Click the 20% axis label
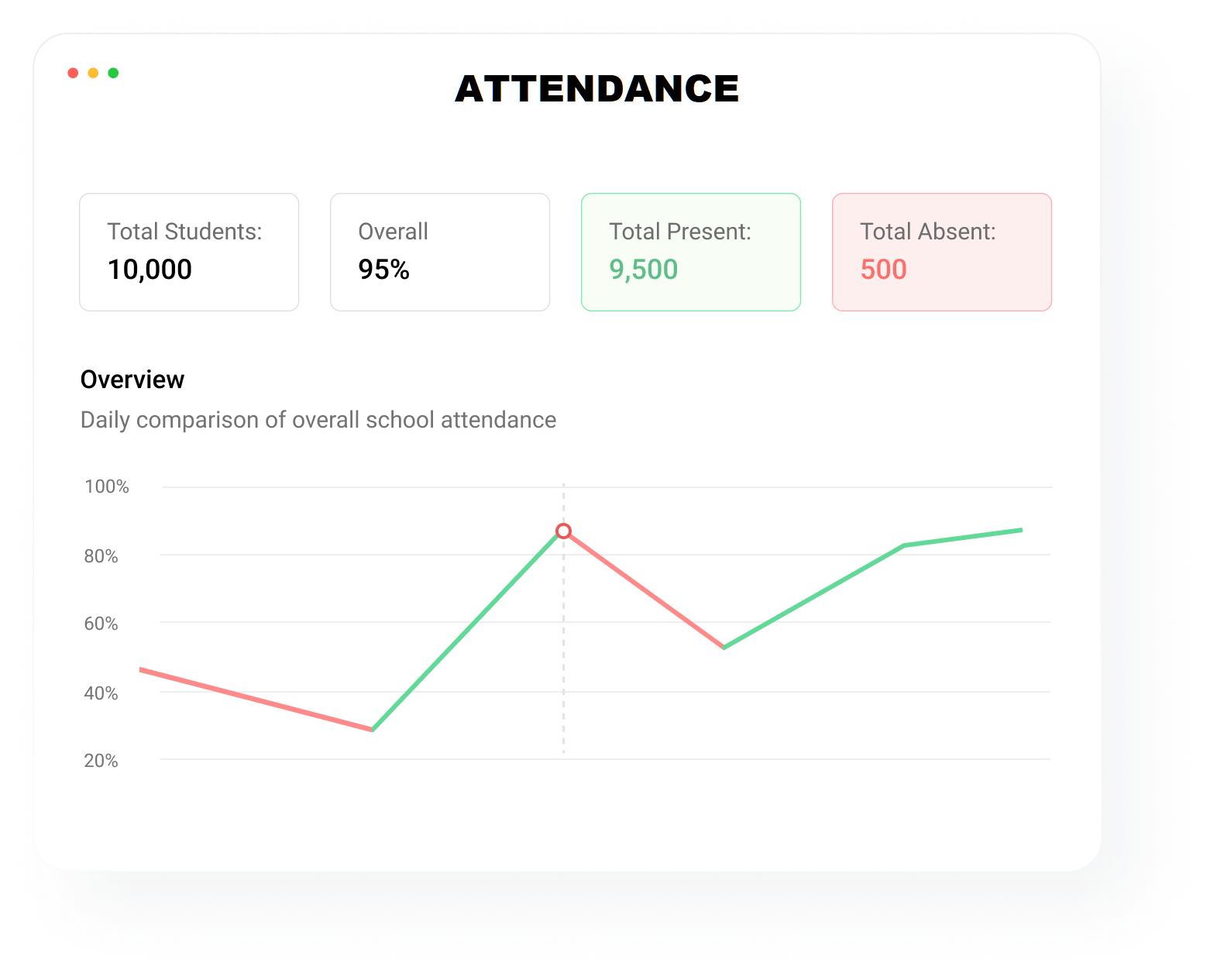The image size is (1210, 980). point(101,761)
